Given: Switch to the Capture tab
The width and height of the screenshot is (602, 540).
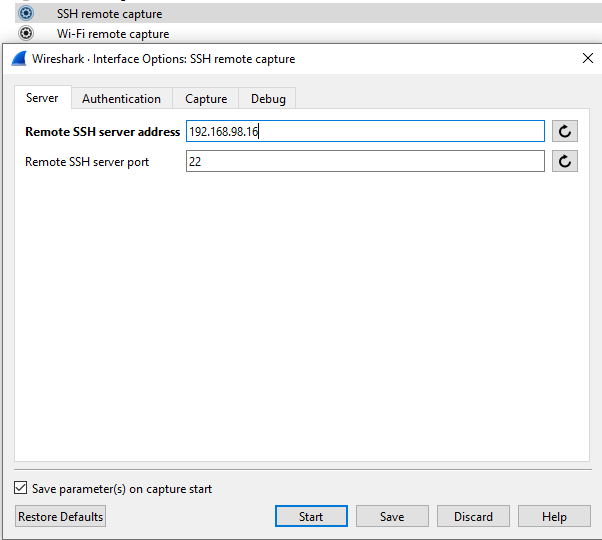Looking at the screenshot, I should [206, 99].
